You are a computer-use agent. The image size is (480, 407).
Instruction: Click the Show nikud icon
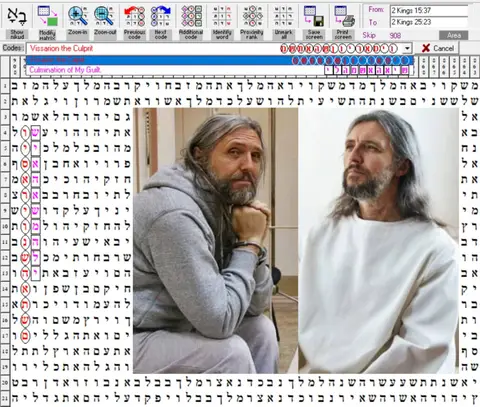(17, 16)
